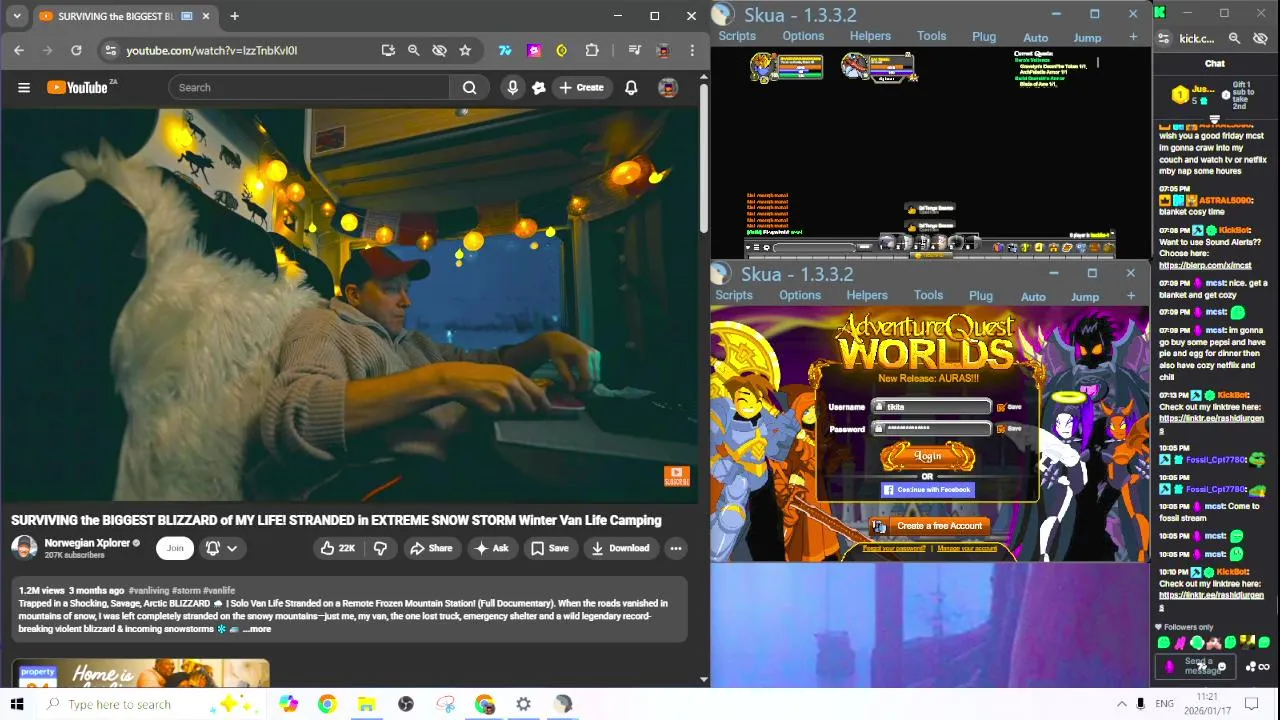This screenshot has height=720, width=1280.
Task: Open Jump menu in lower Skua window
Action: point(1085,297)
